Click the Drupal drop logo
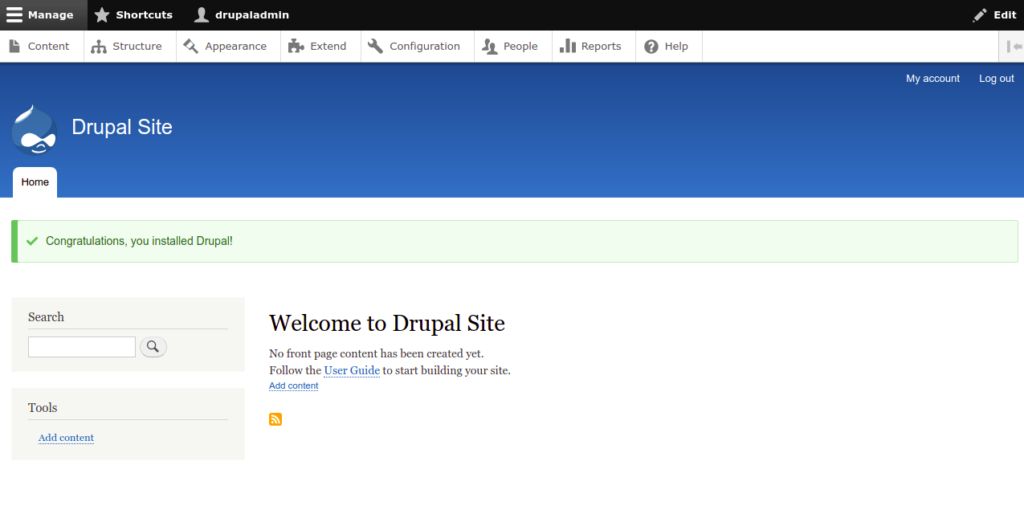 (x=34, y=130)
